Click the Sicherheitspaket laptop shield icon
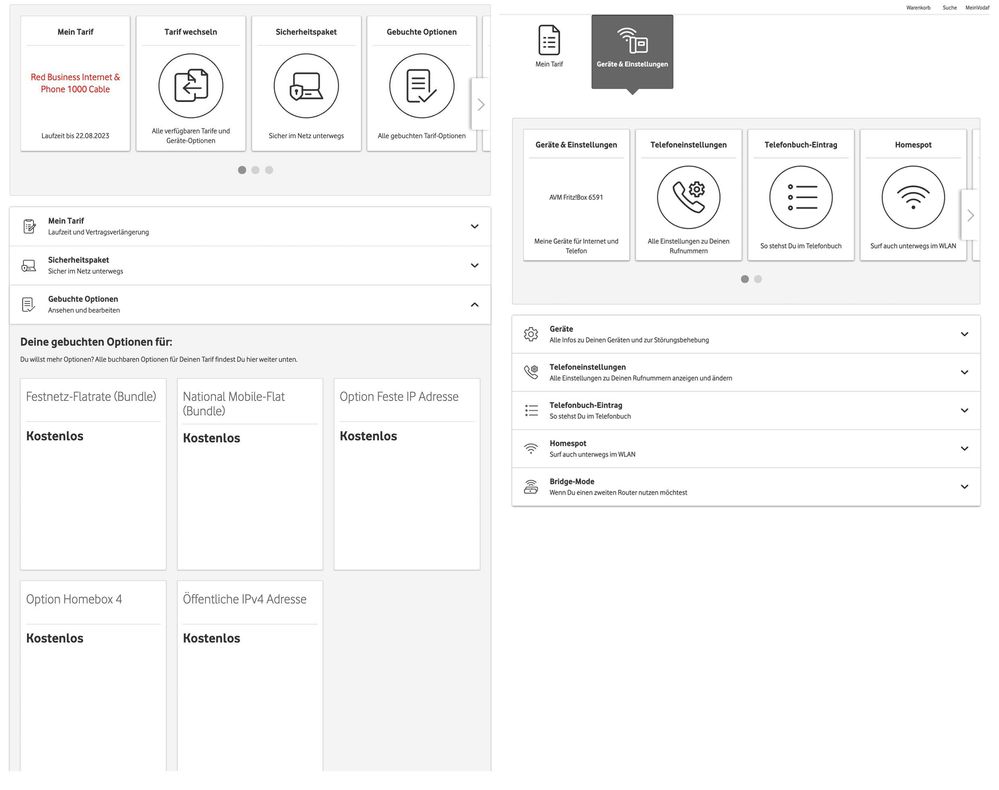Screen dimensions: 999x790 (x=306, y=85)
